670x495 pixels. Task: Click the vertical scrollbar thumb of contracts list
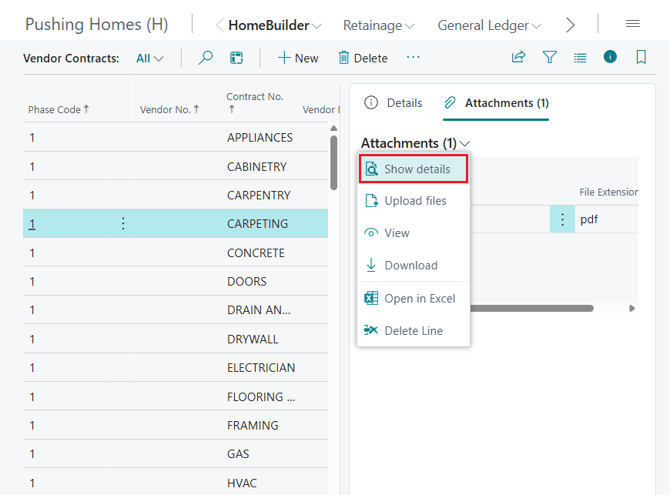334,162
